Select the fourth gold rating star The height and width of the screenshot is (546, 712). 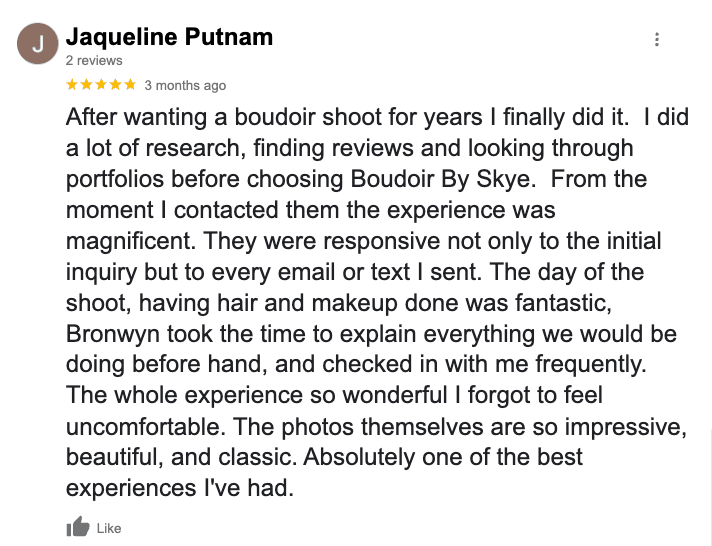(x=115, y=84)
